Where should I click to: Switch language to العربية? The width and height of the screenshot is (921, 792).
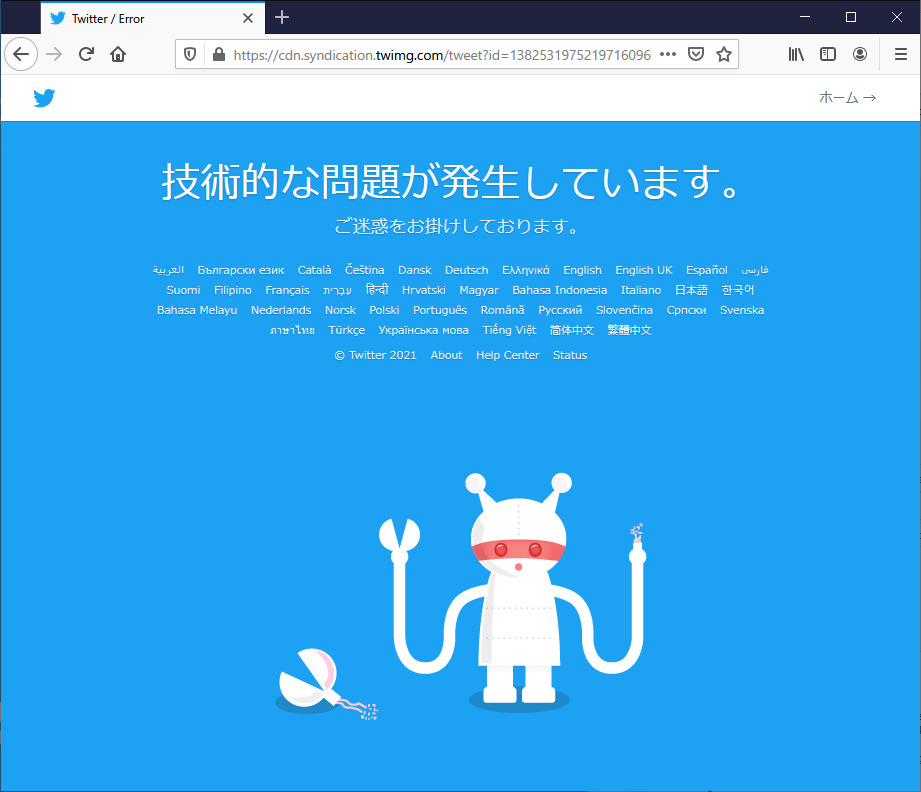(168, 270)
